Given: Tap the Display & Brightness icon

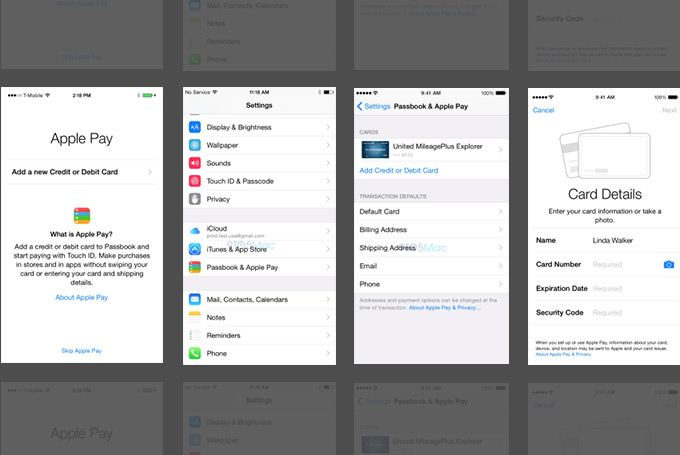Looking at the screenshot, I should [x=195, y=127].
